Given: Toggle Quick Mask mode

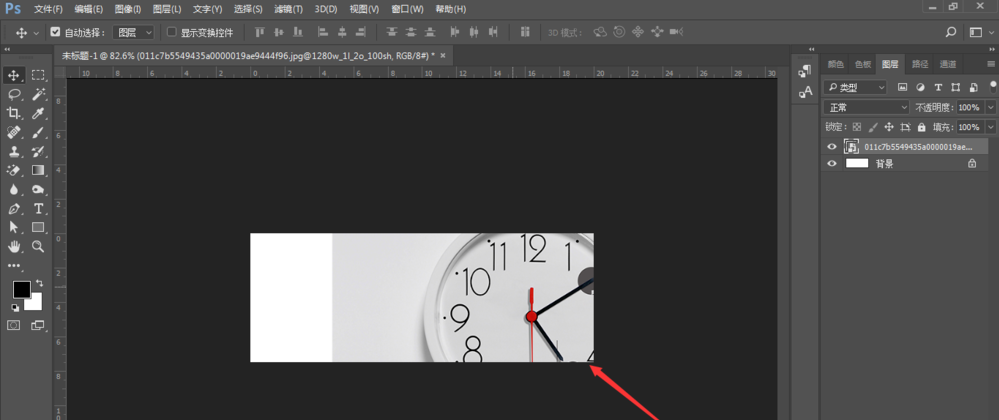Looking at the screenshot, I should [13, 325].
